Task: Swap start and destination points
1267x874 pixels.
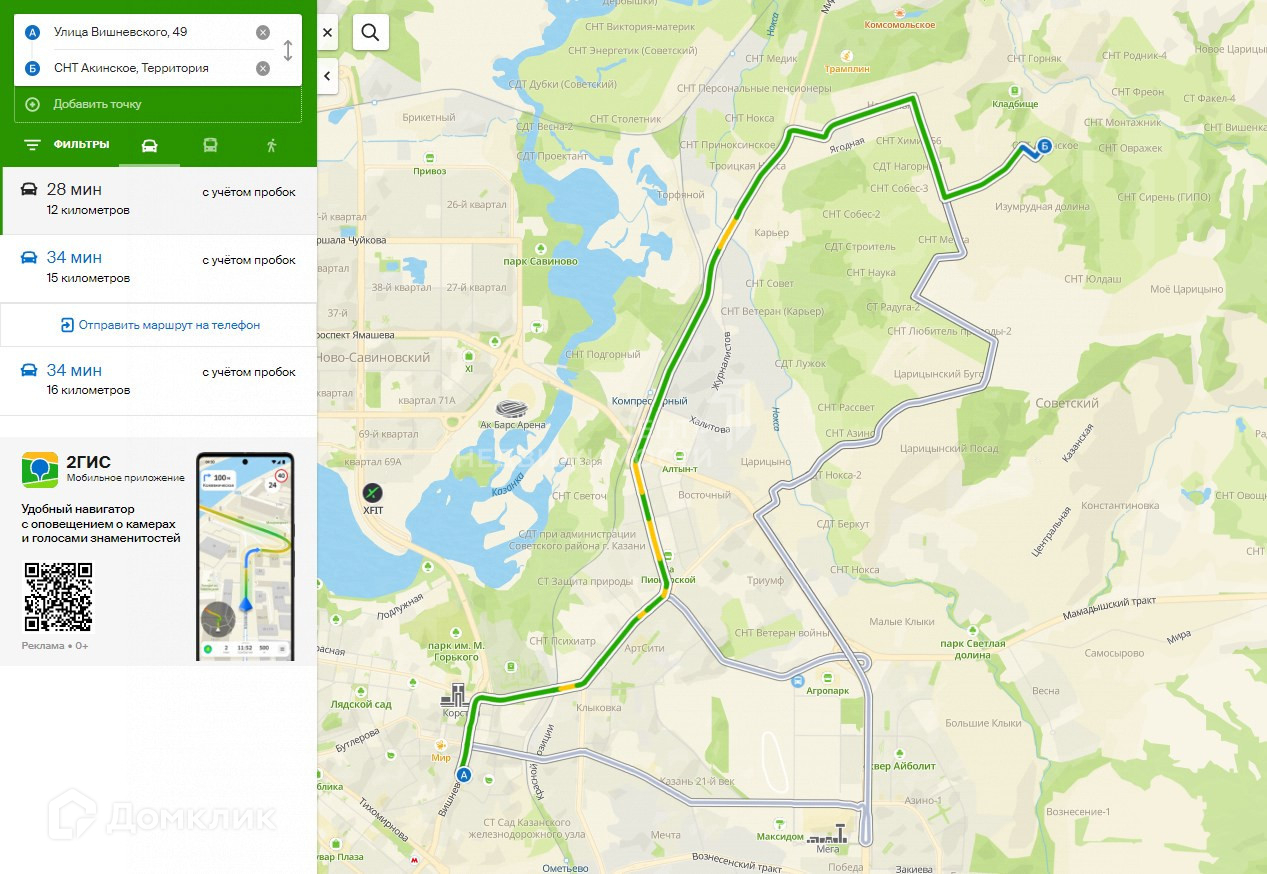Action: click(288, 50)
